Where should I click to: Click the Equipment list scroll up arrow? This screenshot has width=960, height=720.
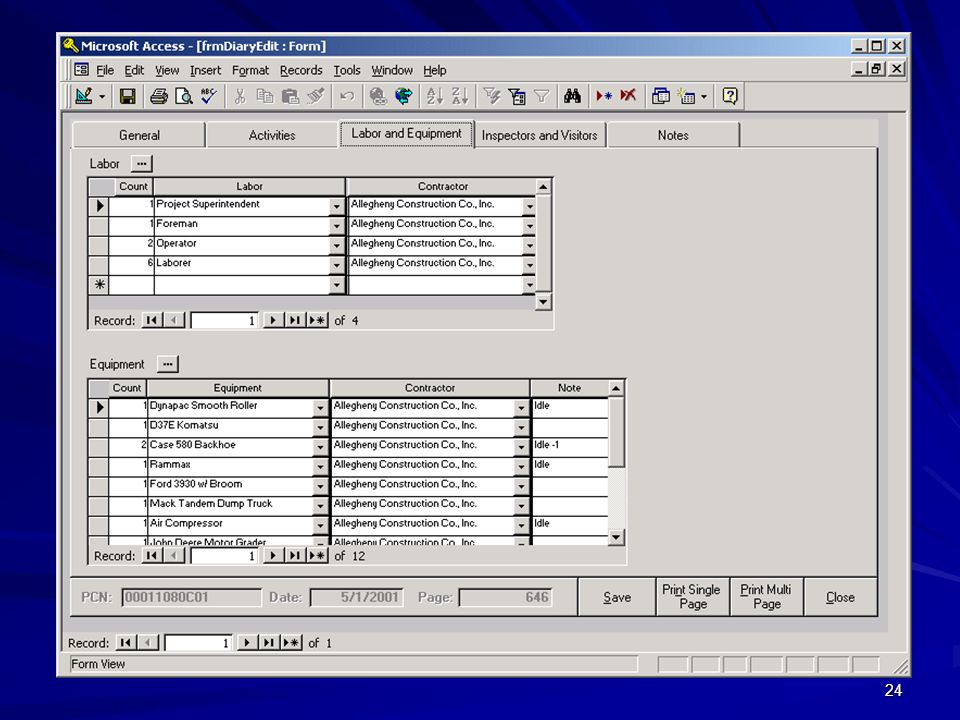coord(616,388)
